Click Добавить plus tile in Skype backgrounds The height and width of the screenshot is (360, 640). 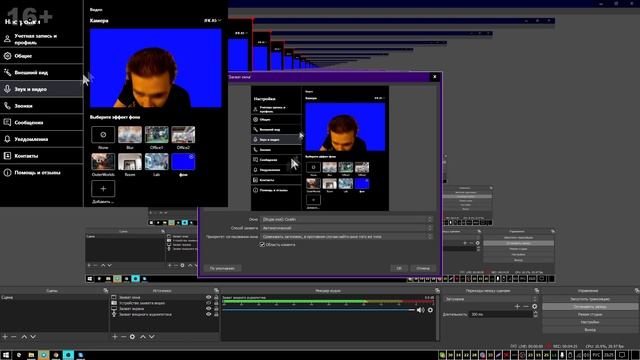(103, 189)
